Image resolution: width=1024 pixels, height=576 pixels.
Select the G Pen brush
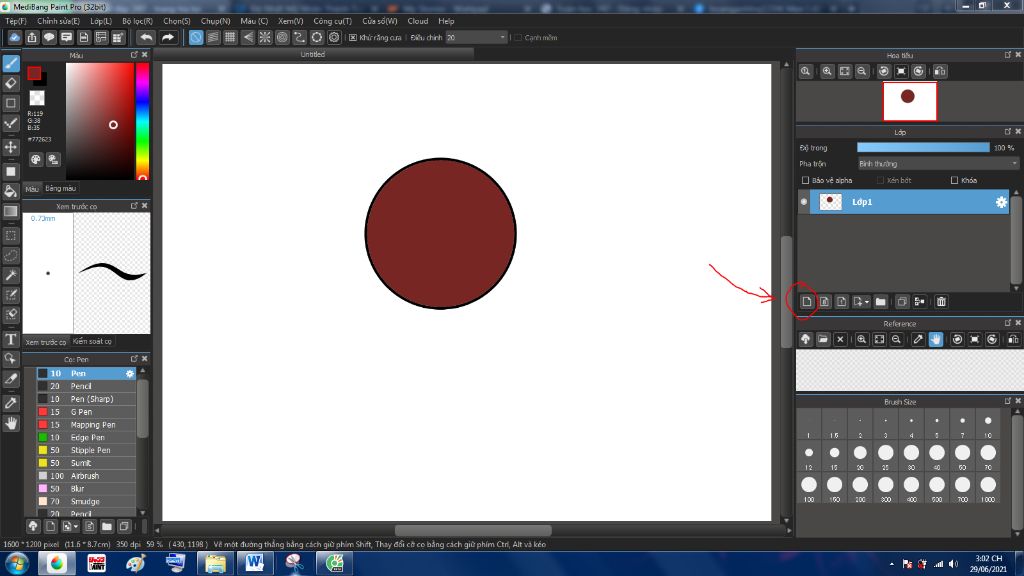pyautogui.click(x=86, y=412)
